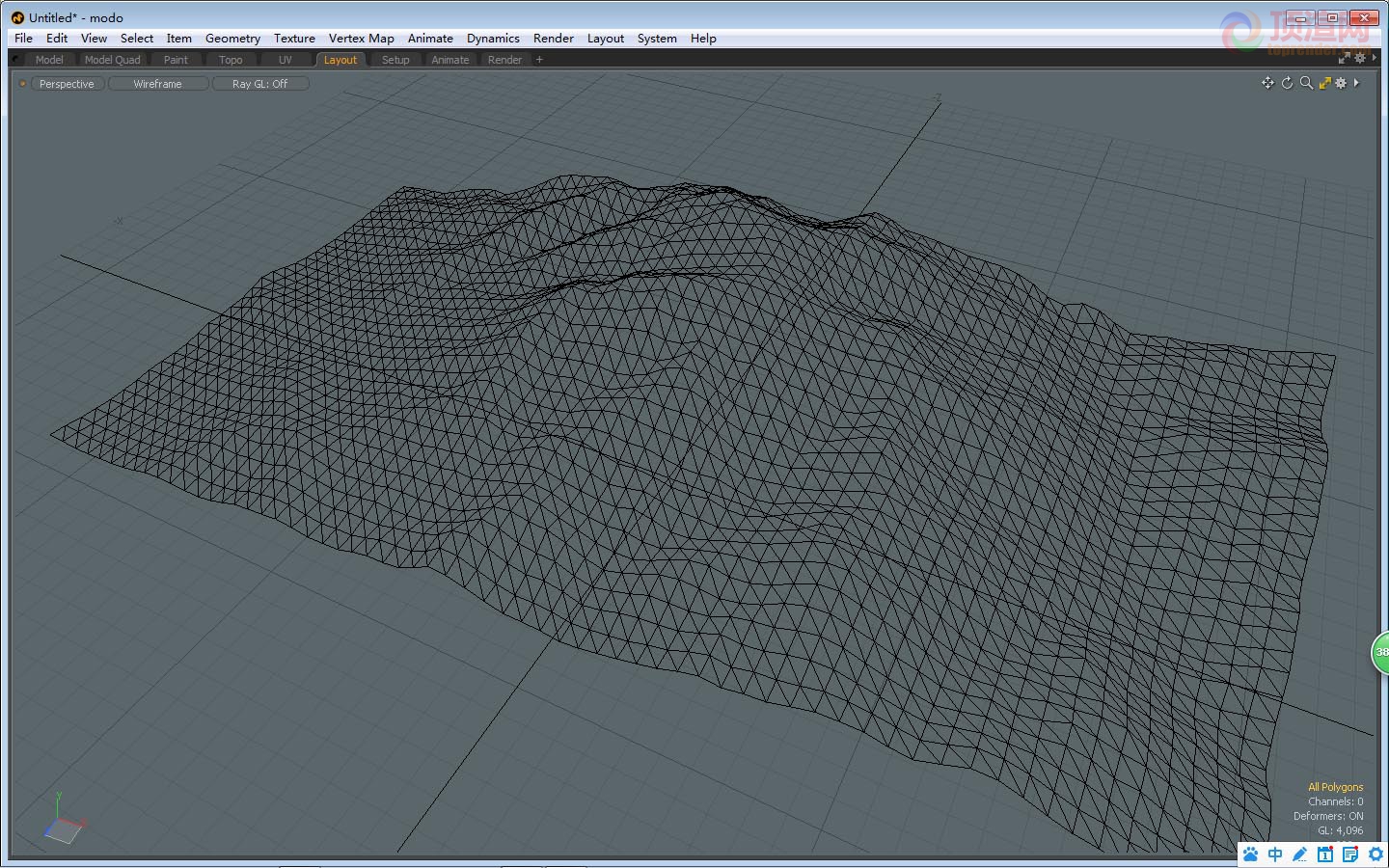Open the System menu
Image resolution: width=1389 pixels, height=868 pixels.
[x=657, y=39]
